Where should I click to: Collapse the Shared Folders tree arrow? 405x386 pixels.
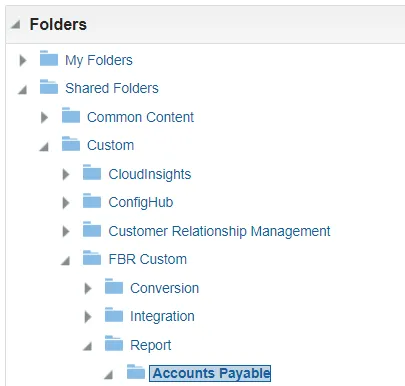(22, 90)
